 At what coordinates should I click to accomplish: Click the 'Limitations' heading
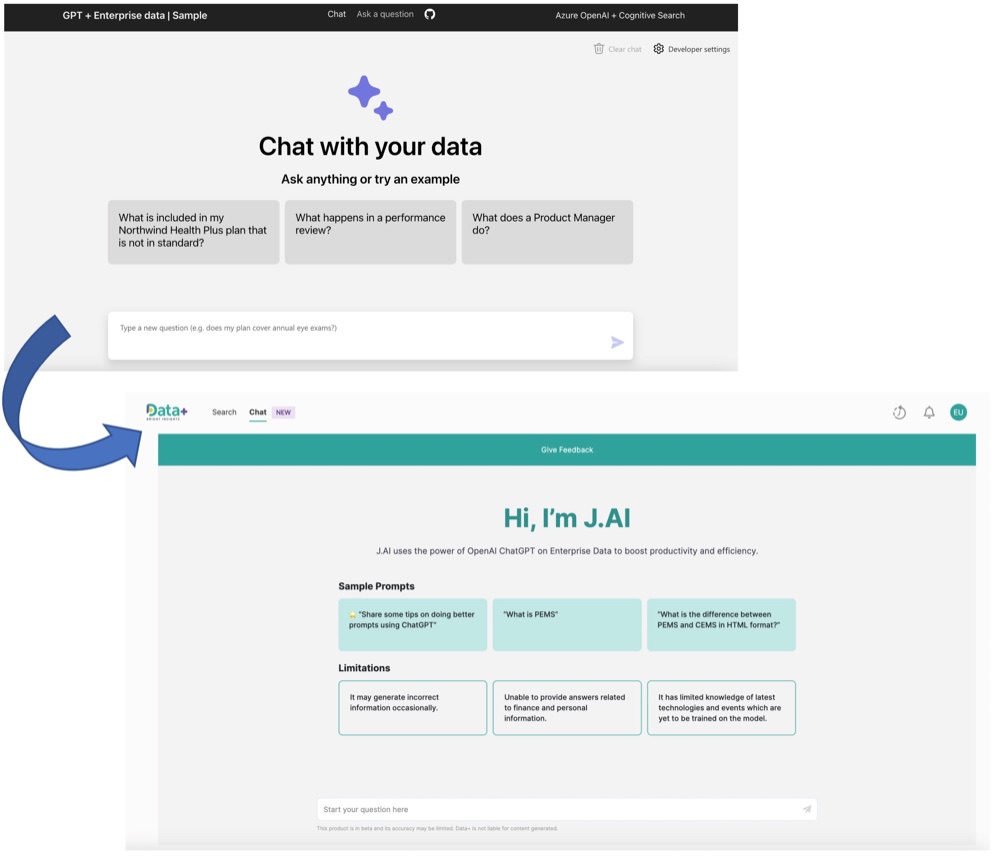point(364,667)
